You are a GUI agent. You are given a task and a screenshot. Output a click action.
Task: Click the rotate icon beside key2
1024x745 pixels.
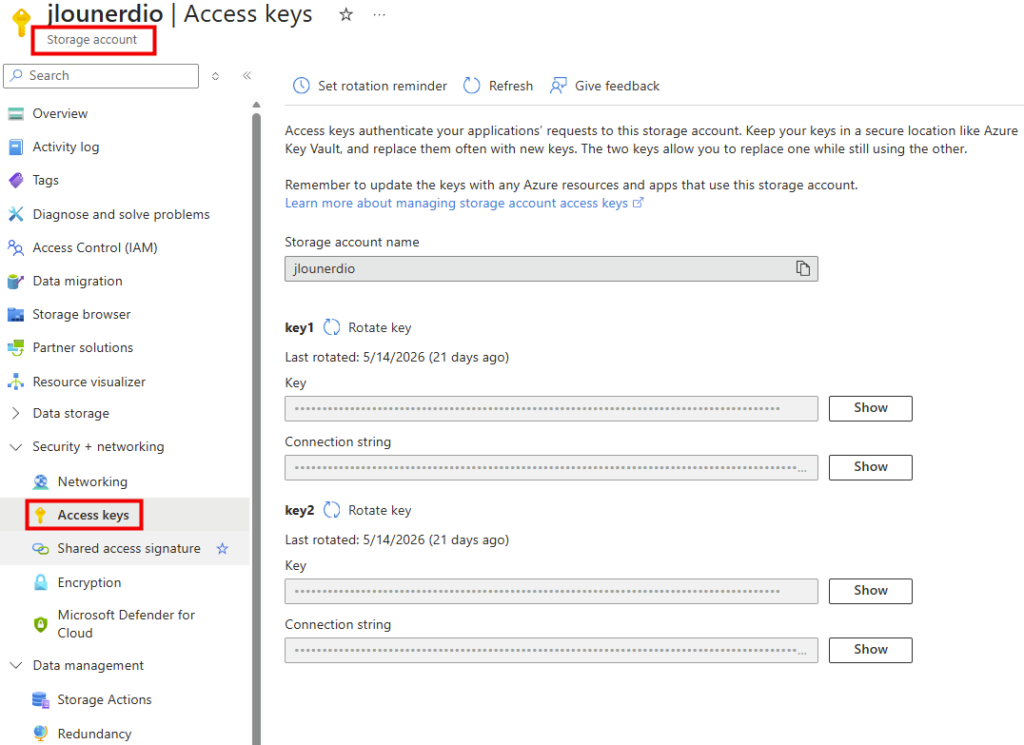coord(332,510)
